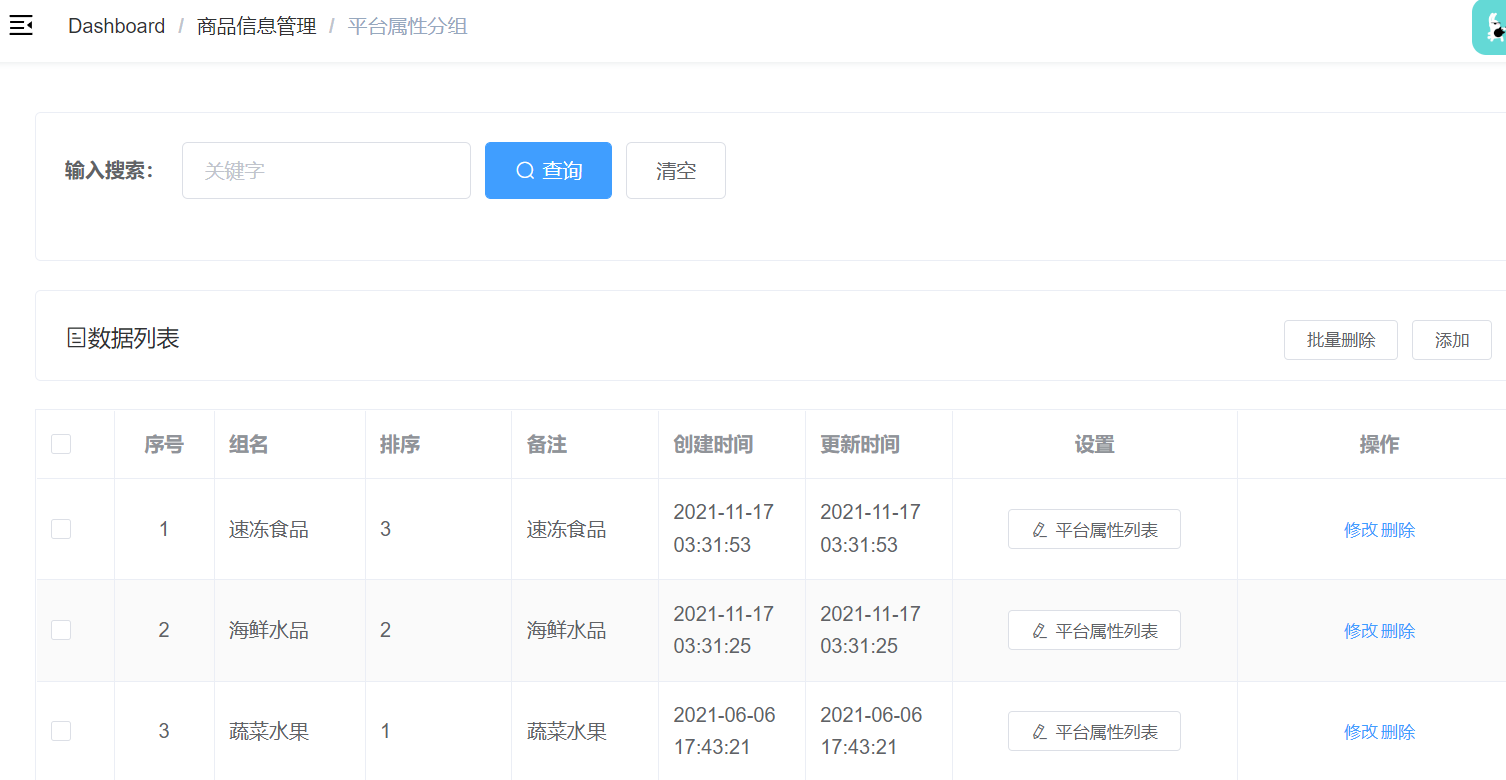This screenshot has height=780, width=1506.
Task: Click 删除 link for 蔬菜水果
Action: (1398, 732)
